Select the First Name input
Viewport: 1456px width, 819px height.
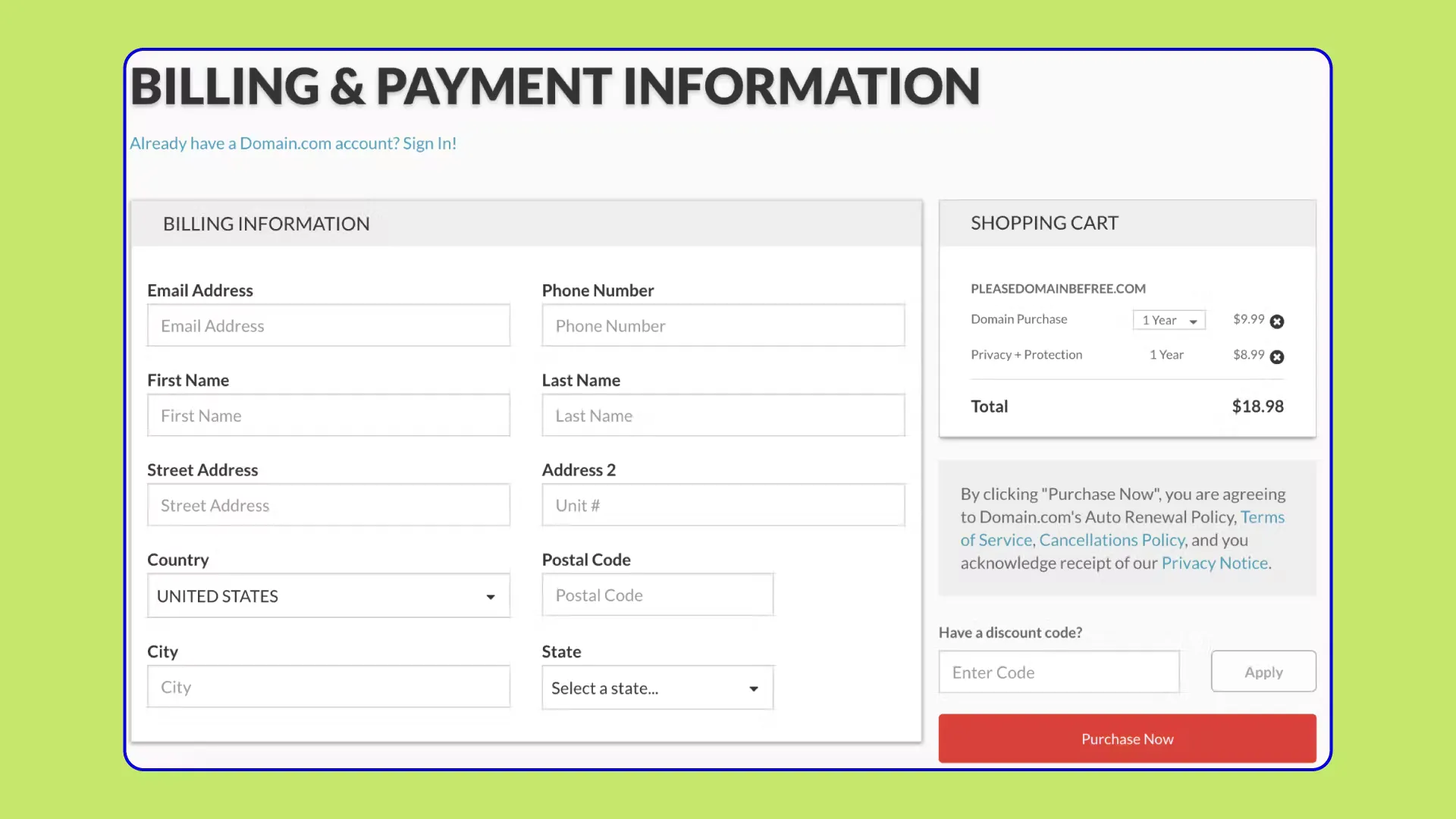point(328,416)
